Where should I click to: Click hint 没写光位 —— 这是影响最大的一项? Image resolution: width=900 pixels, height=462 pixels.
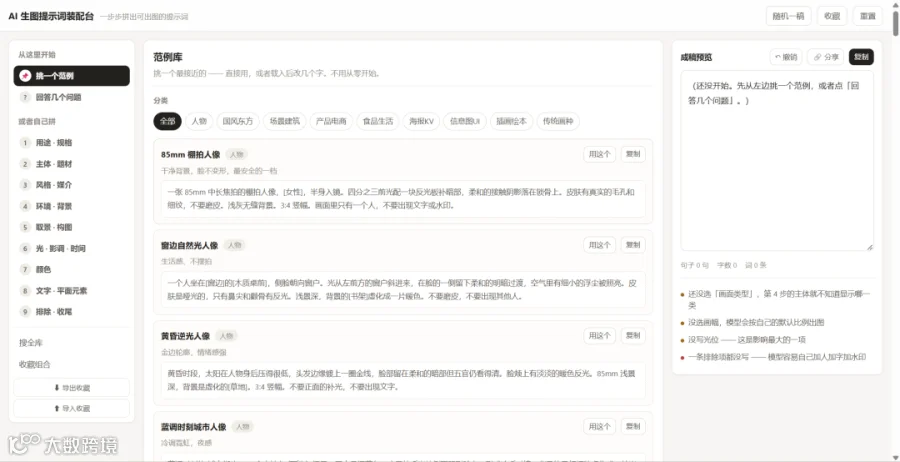pyautogui.click(x=747, y=340)
